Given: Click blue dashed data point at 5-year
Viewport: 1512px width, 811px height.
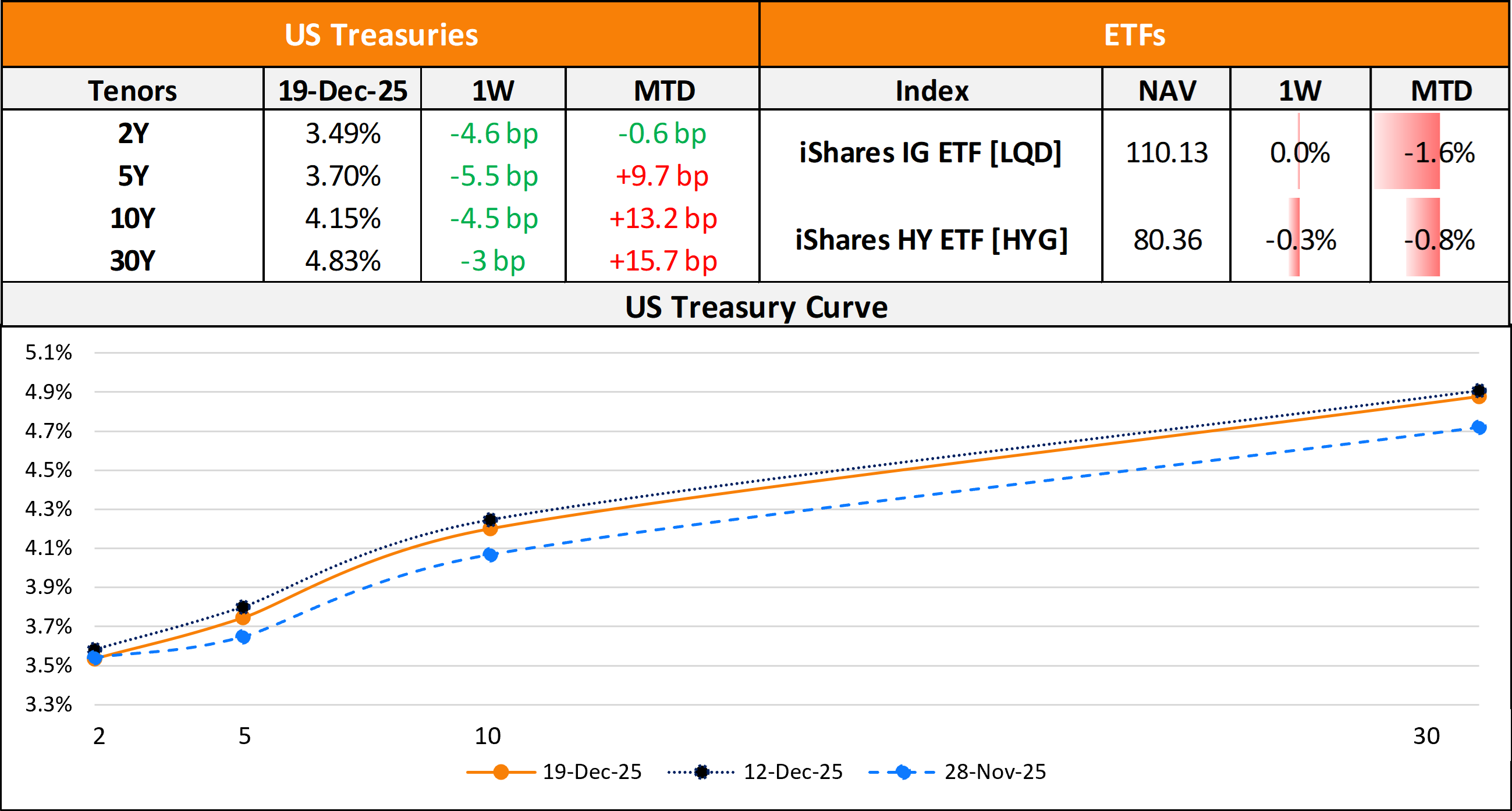Looking at the screenshot, I should tap(243, 636).
